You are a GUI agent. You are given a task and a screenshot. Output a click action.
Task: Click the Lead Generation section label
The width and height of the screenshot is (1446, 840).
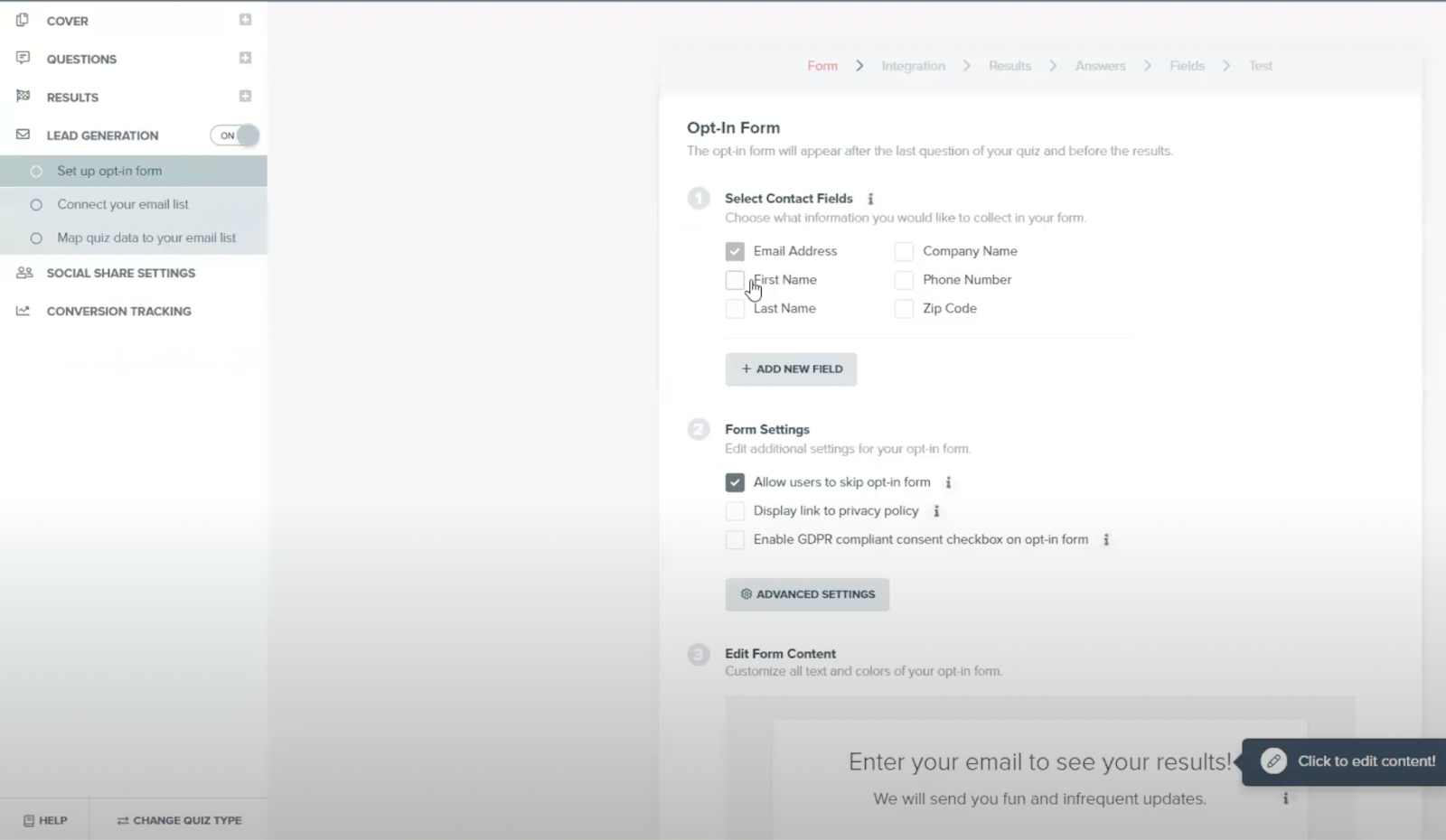click(x=103, y=135)
